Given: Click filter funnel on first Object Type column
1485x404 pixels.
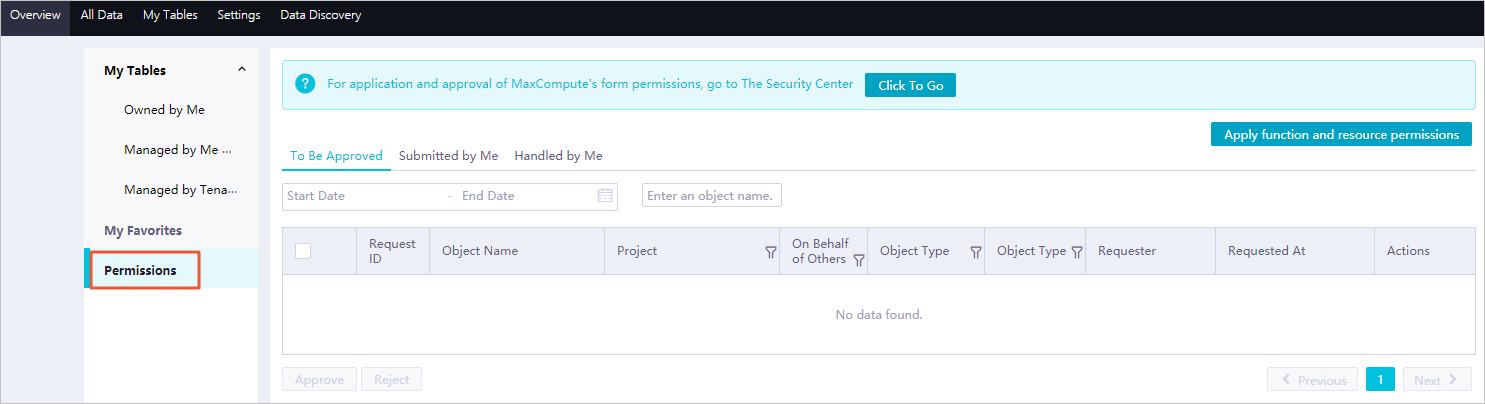Looking at the screenshot, I should 975,252.
